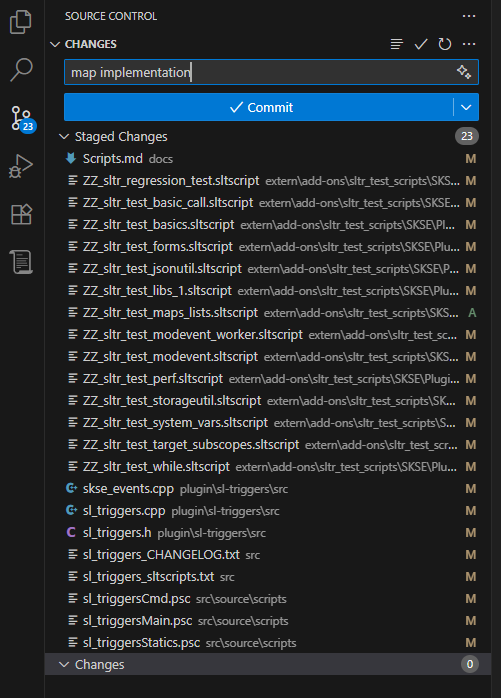Viewport: 501px width, 698px height.
Task: Open added file ZZ_sltr_test_maps_lists.sltscript
Action: (x=170, y=313)
